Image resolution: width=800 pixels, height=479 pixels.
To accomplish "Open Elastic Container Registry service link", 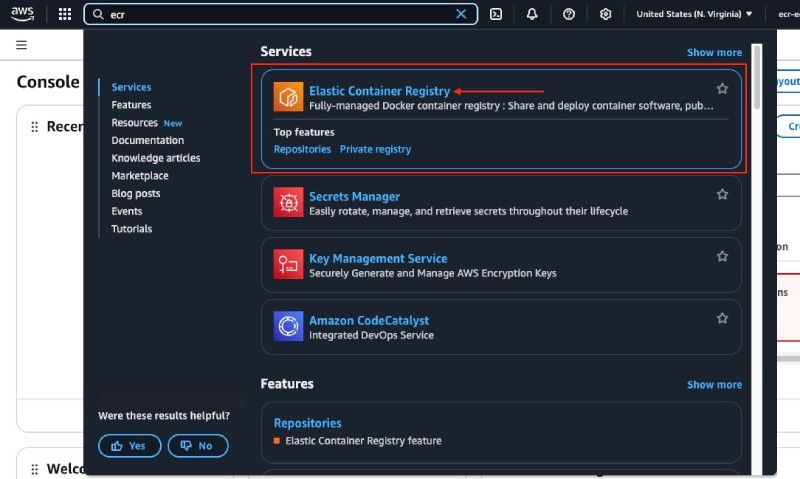I will click(380, 91).
